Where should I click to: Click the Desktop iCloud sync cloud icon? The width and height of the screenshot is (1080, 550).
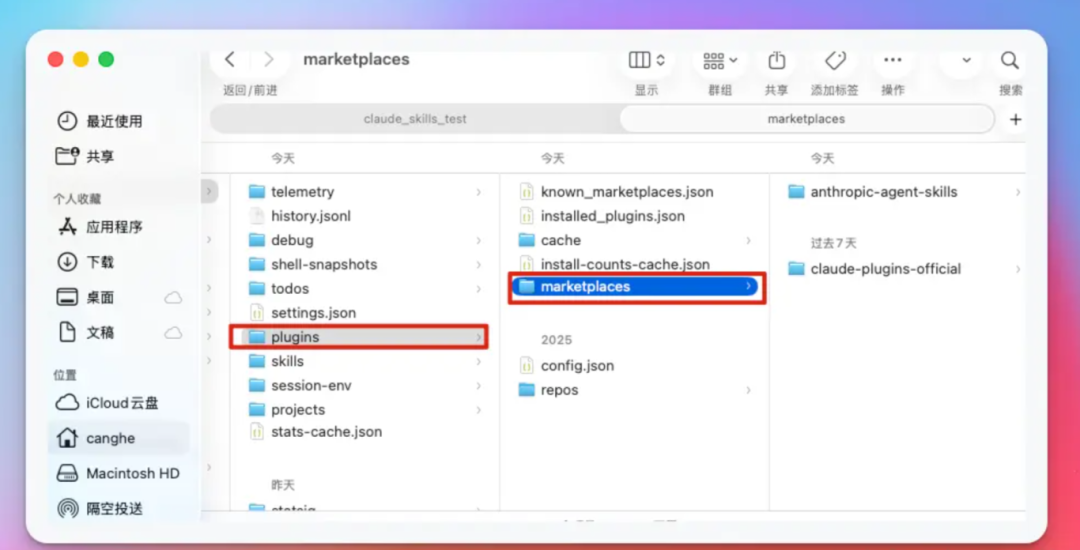pyautogui.click(x=173, y=298)
